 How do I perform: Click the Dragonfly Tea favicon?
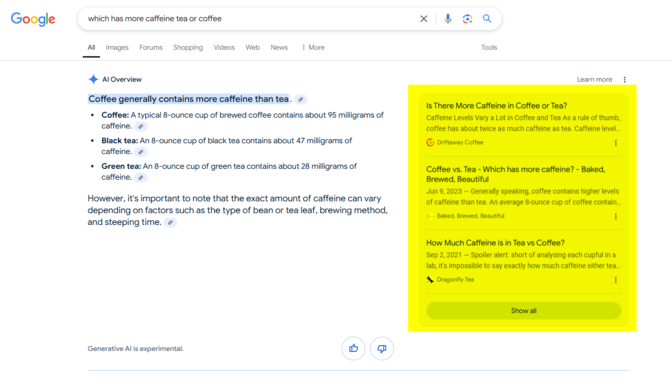430,280
